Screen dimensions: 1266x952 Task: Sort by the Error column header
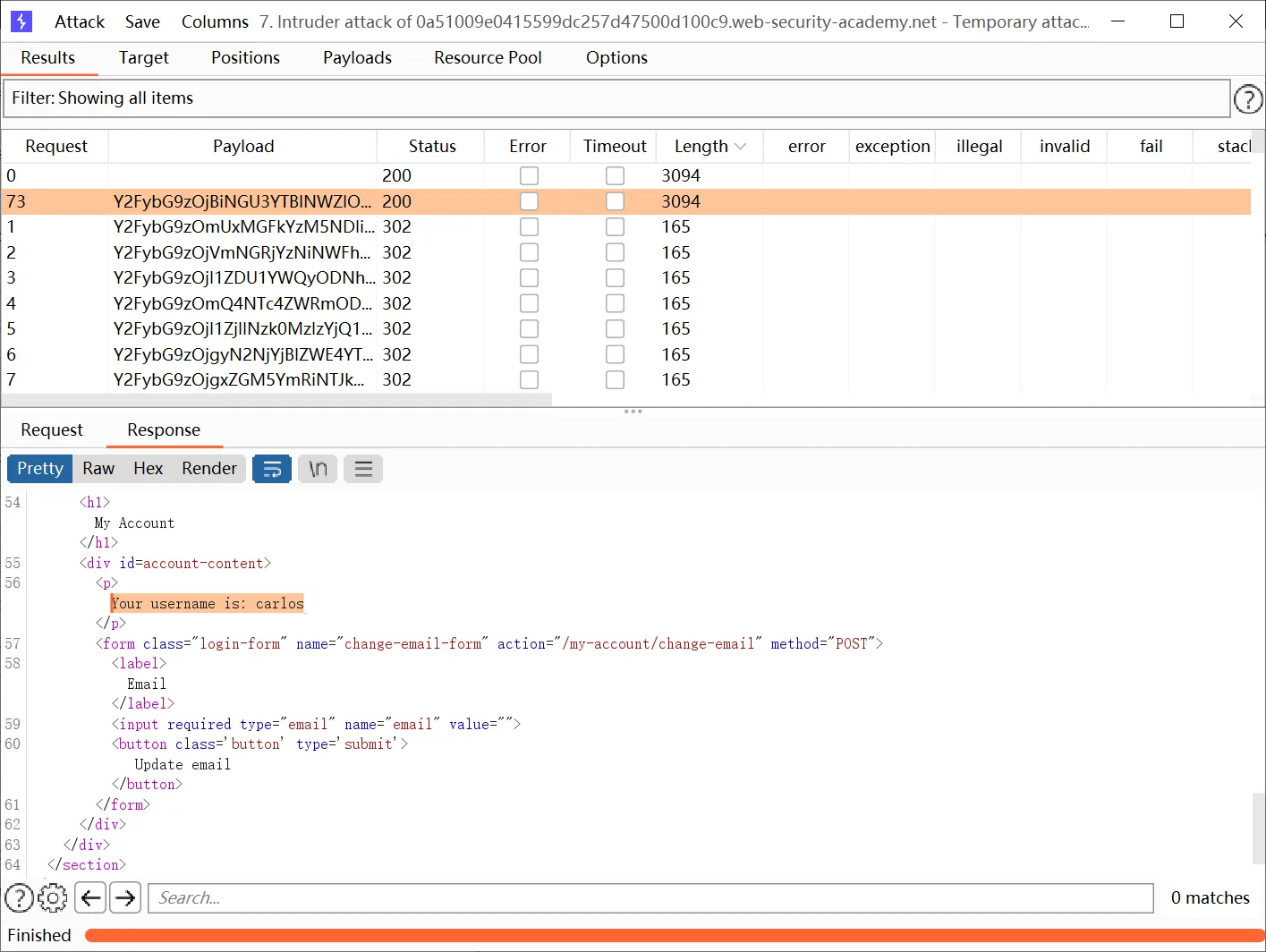tap(527, 147)
